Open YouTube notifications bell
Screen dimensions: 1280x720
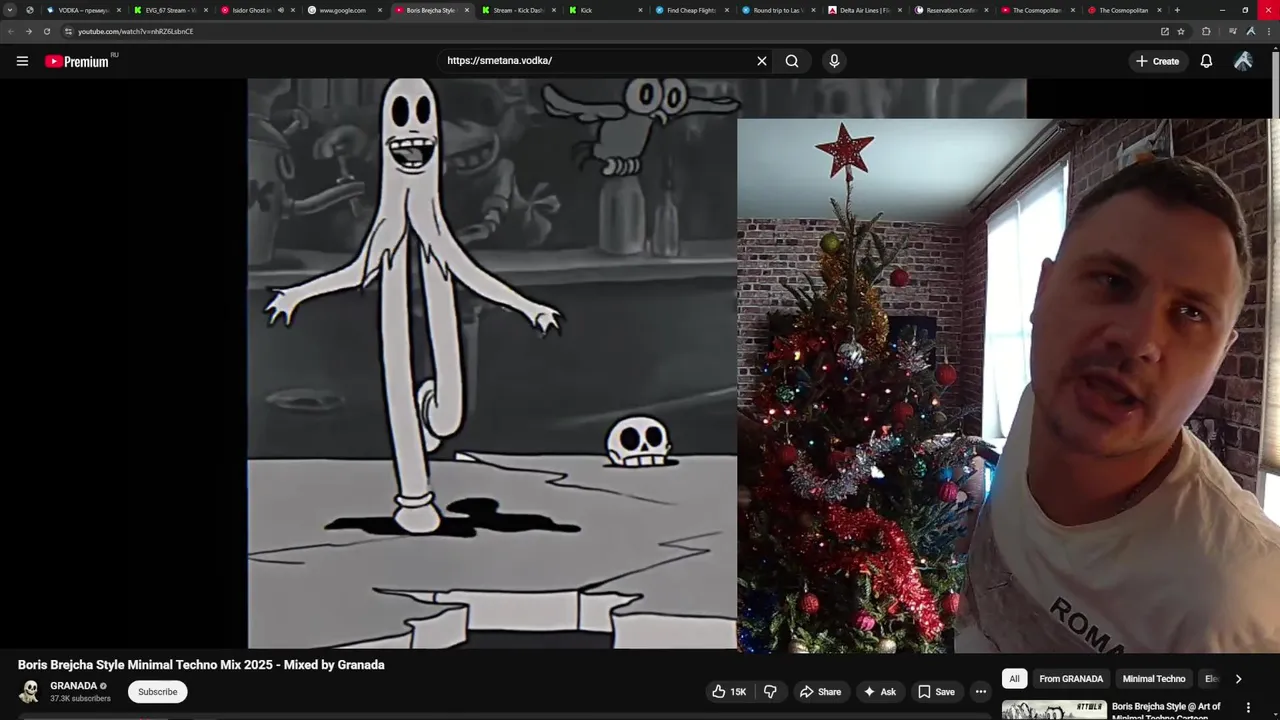(x=1206, y=61)
